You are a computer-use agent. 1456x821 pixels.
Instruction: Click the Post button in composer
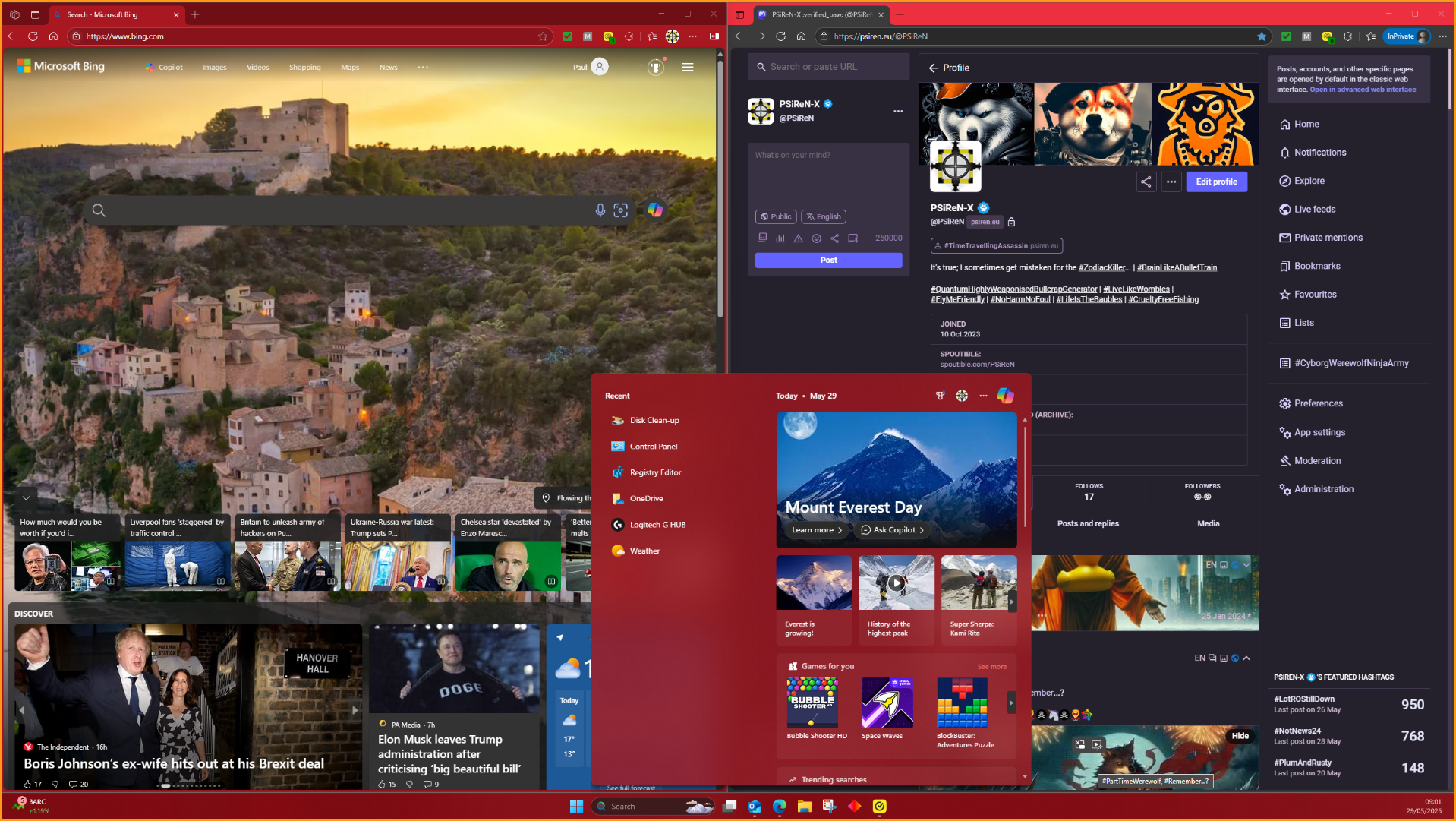[x=829, y=261]
